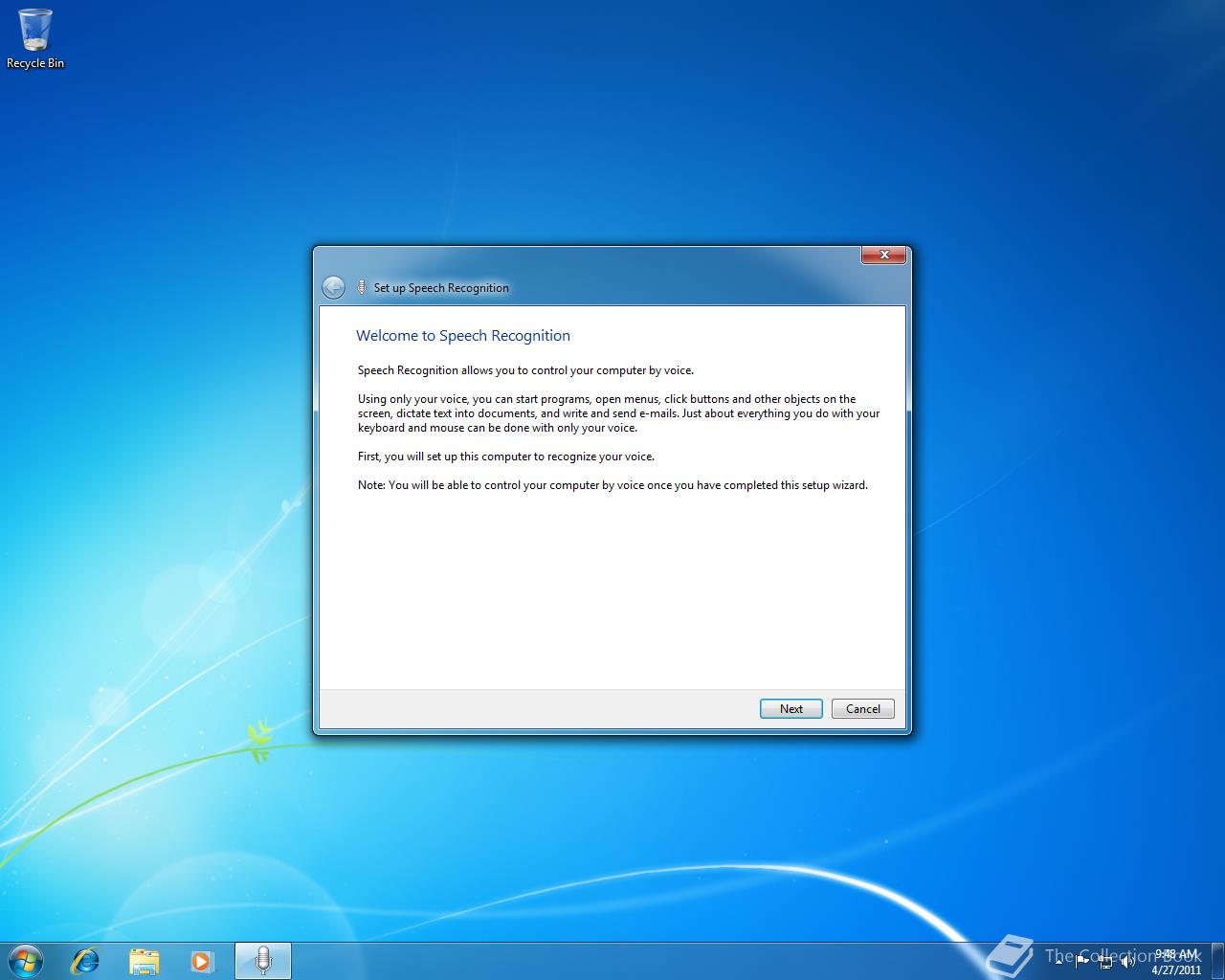Click Next to continue the setup wizard
Screen dimensions: 1225x980
coord(791,708)
